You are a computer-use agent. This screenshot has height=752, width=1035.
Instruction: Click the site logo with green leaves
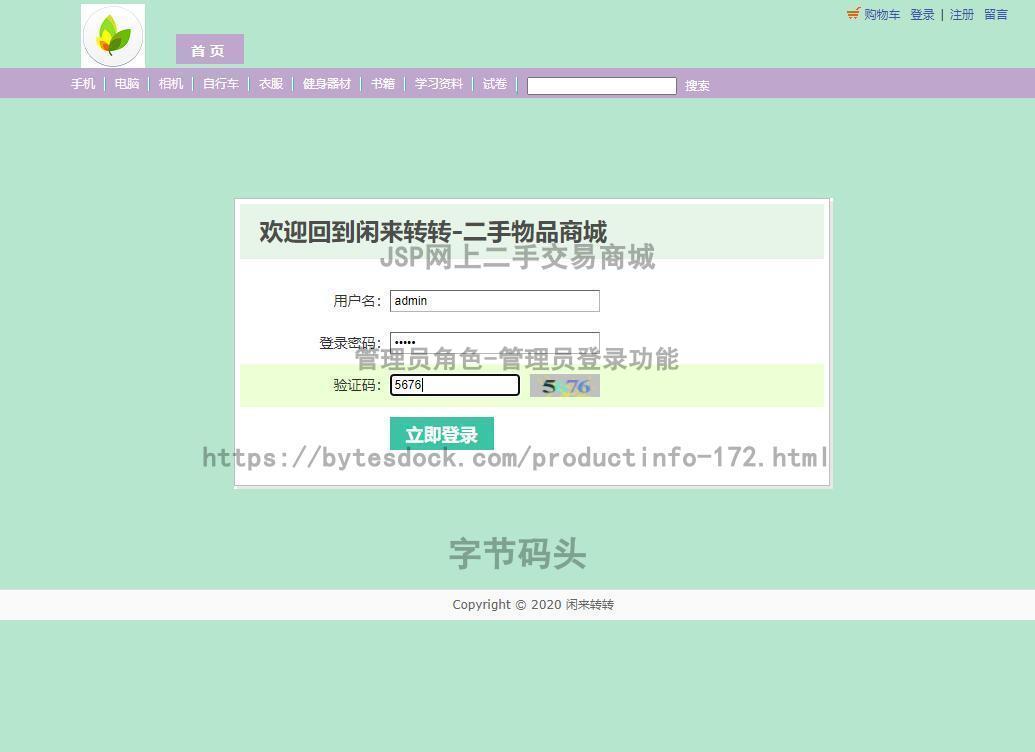[x=112, y=35]
